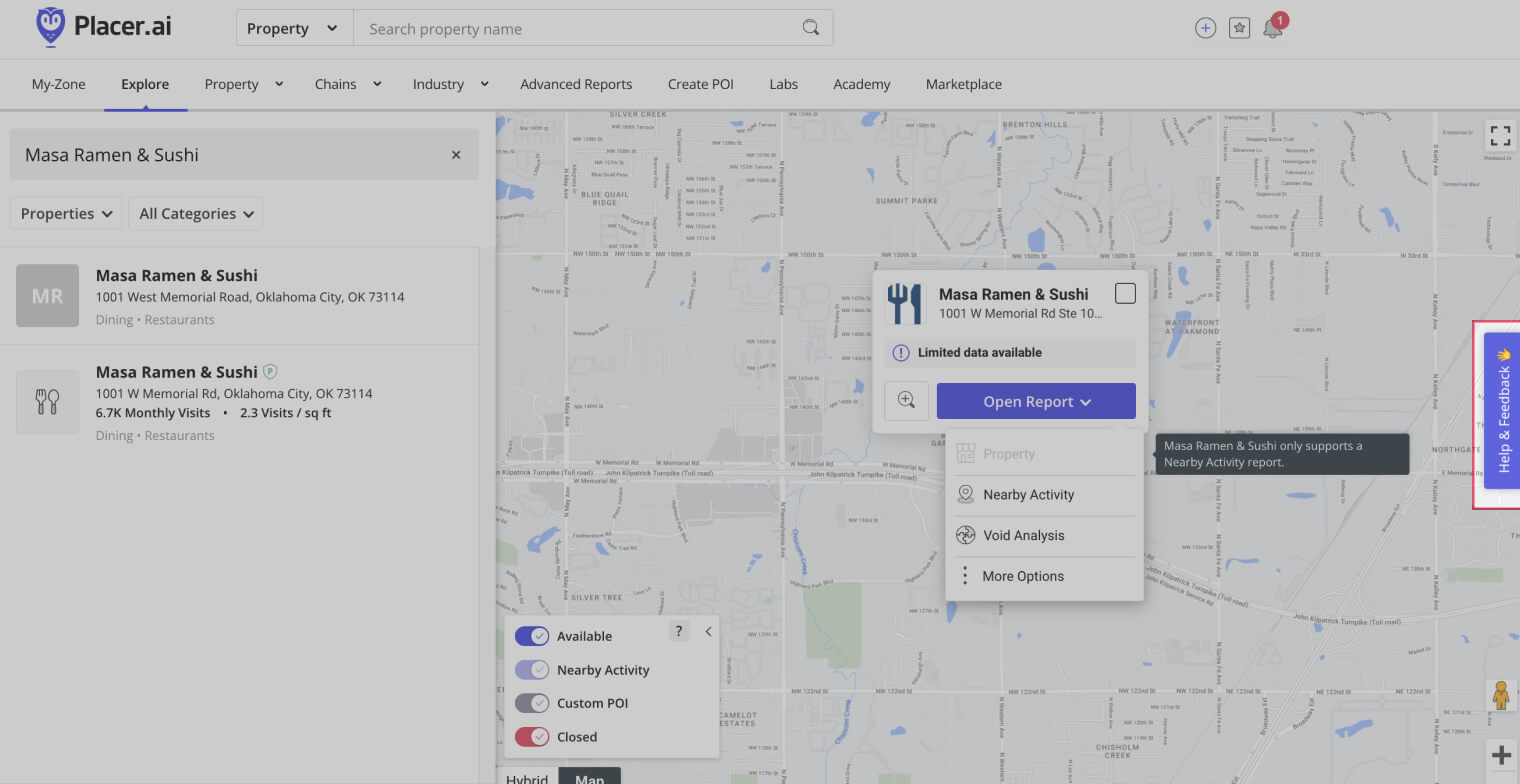
Task: Click the restaurant cutlery icon in popup
Action: 904,303
